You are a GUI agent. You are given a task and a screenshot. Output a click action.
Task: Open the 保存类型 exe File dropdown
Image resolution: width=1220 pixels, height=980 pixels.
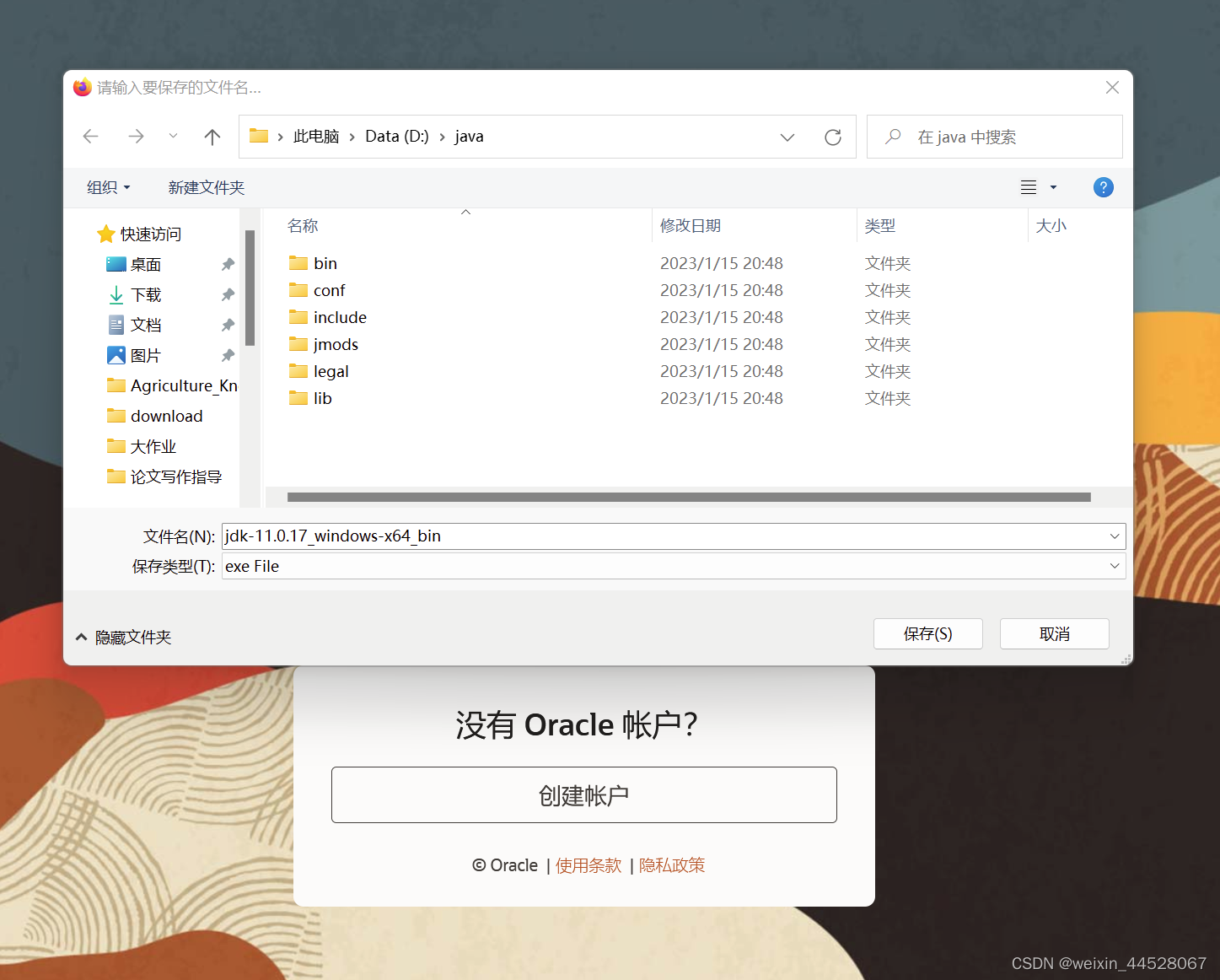coord(674,566)
